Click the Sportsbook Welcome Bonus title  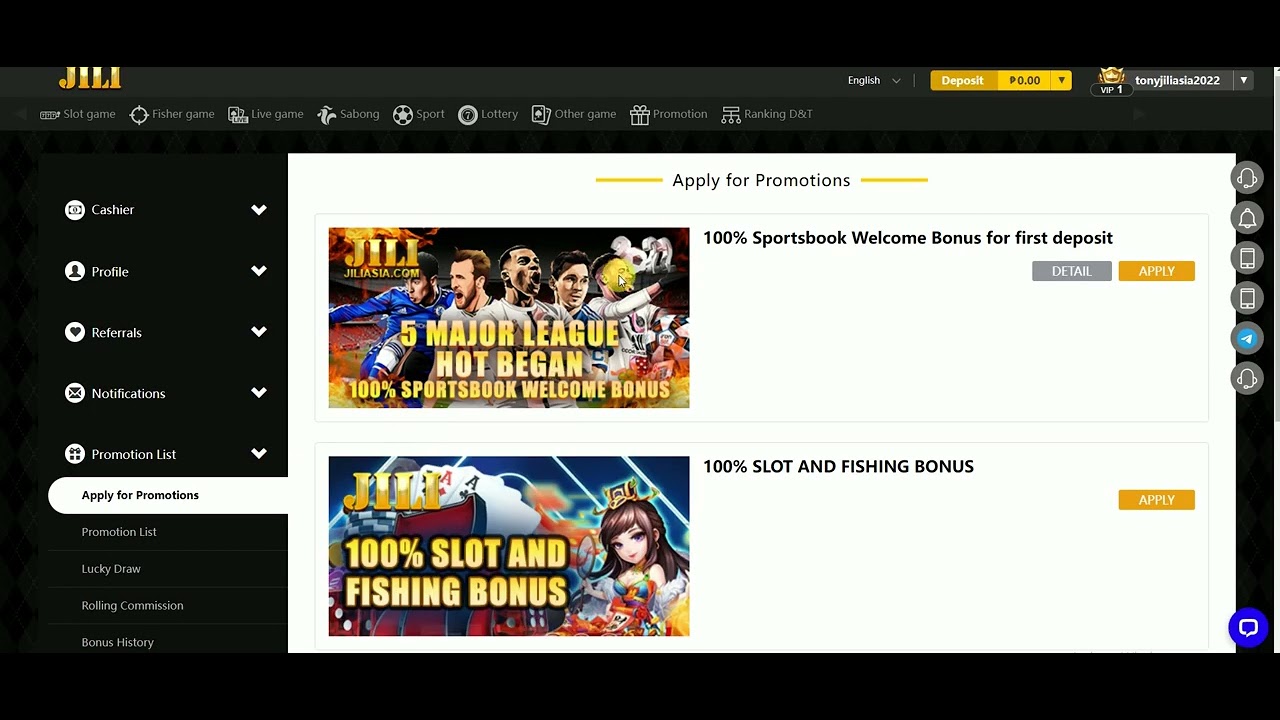pyautogui.click(x=908, y=238)
